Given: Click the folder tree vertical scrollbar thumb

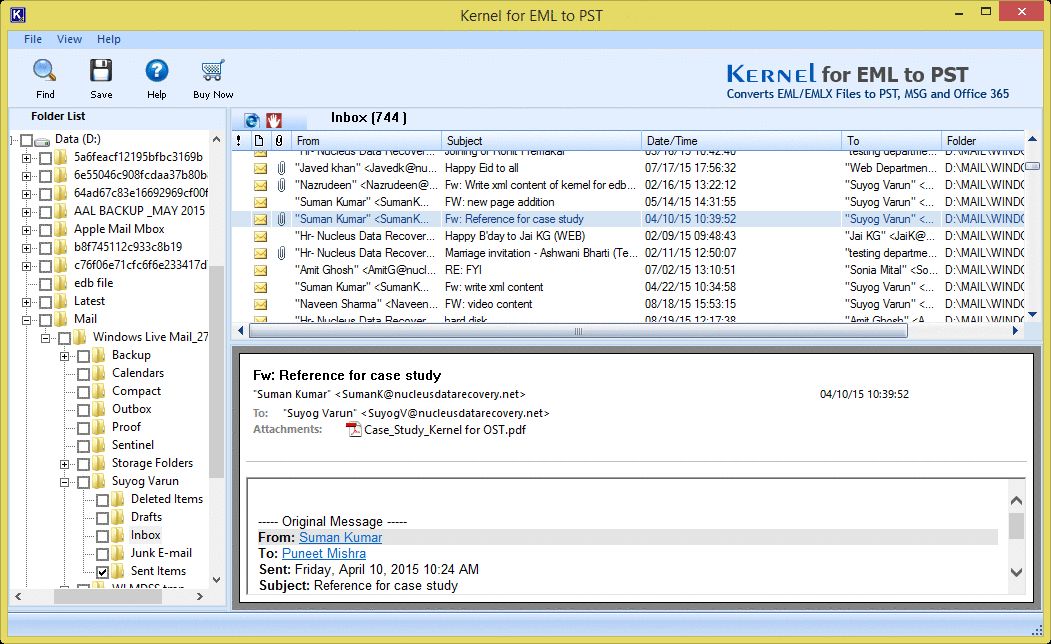Looking at the screenshot, I should (217, 372).
